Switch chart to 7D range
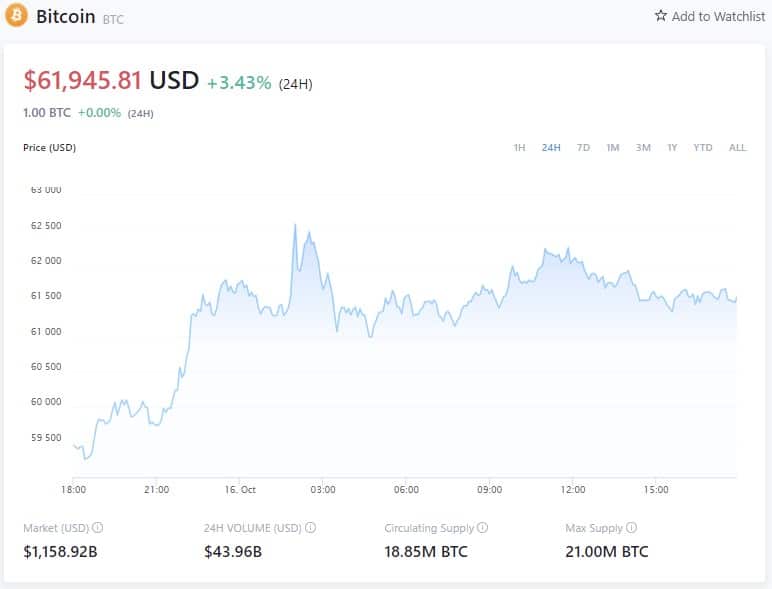The width and height of the screenshot is (772, 589). pos(583,148)
